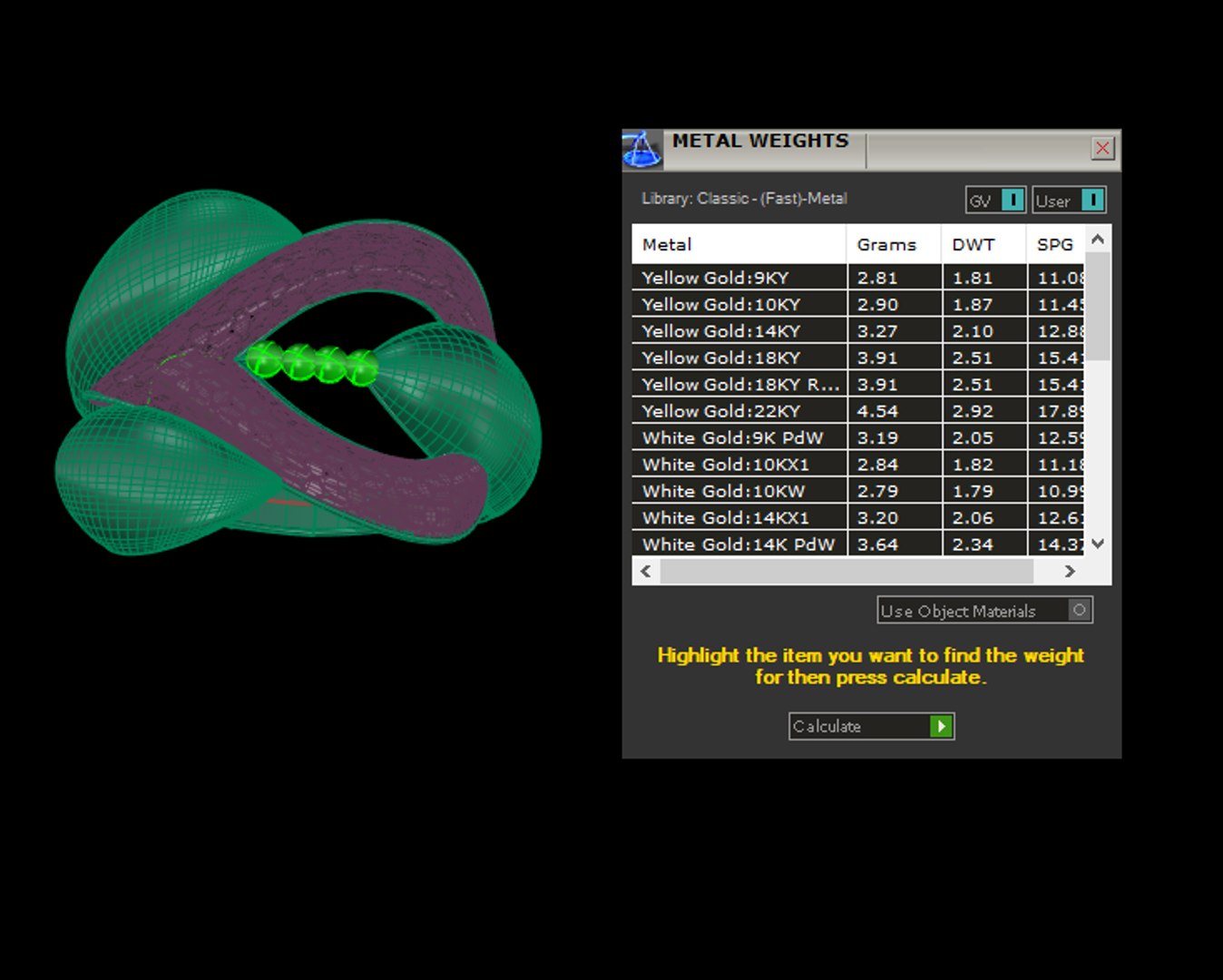The image size is (1223, 980).
Task: Click the SPG column header
Action: pos(1055,244)
